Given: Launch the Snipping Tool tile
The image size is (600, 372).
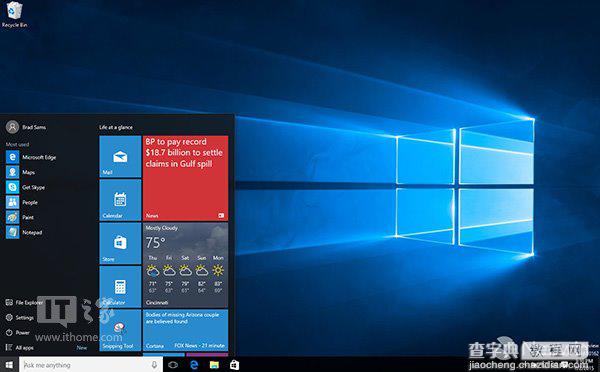Looking at the screenshot, I should [120, 330].
